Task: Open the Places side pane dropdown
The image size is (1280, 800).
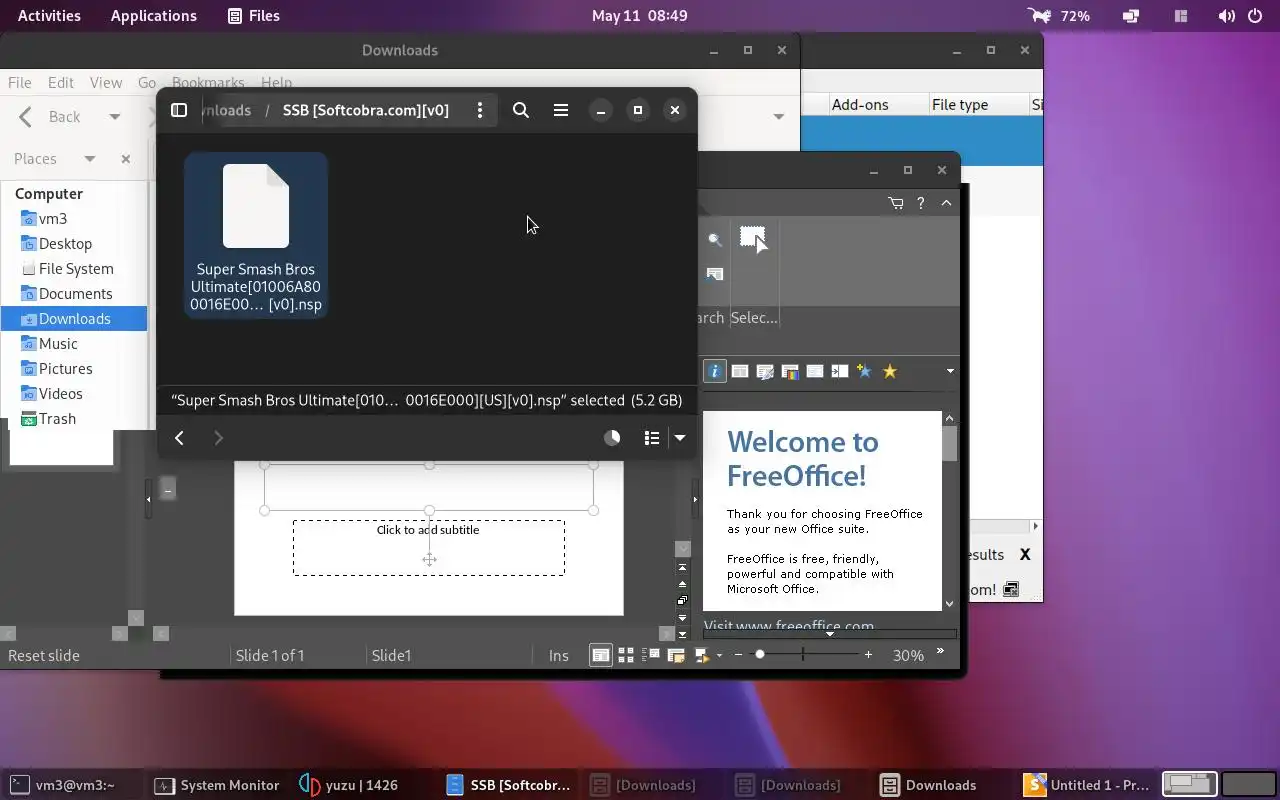Action: coord(89,159)
